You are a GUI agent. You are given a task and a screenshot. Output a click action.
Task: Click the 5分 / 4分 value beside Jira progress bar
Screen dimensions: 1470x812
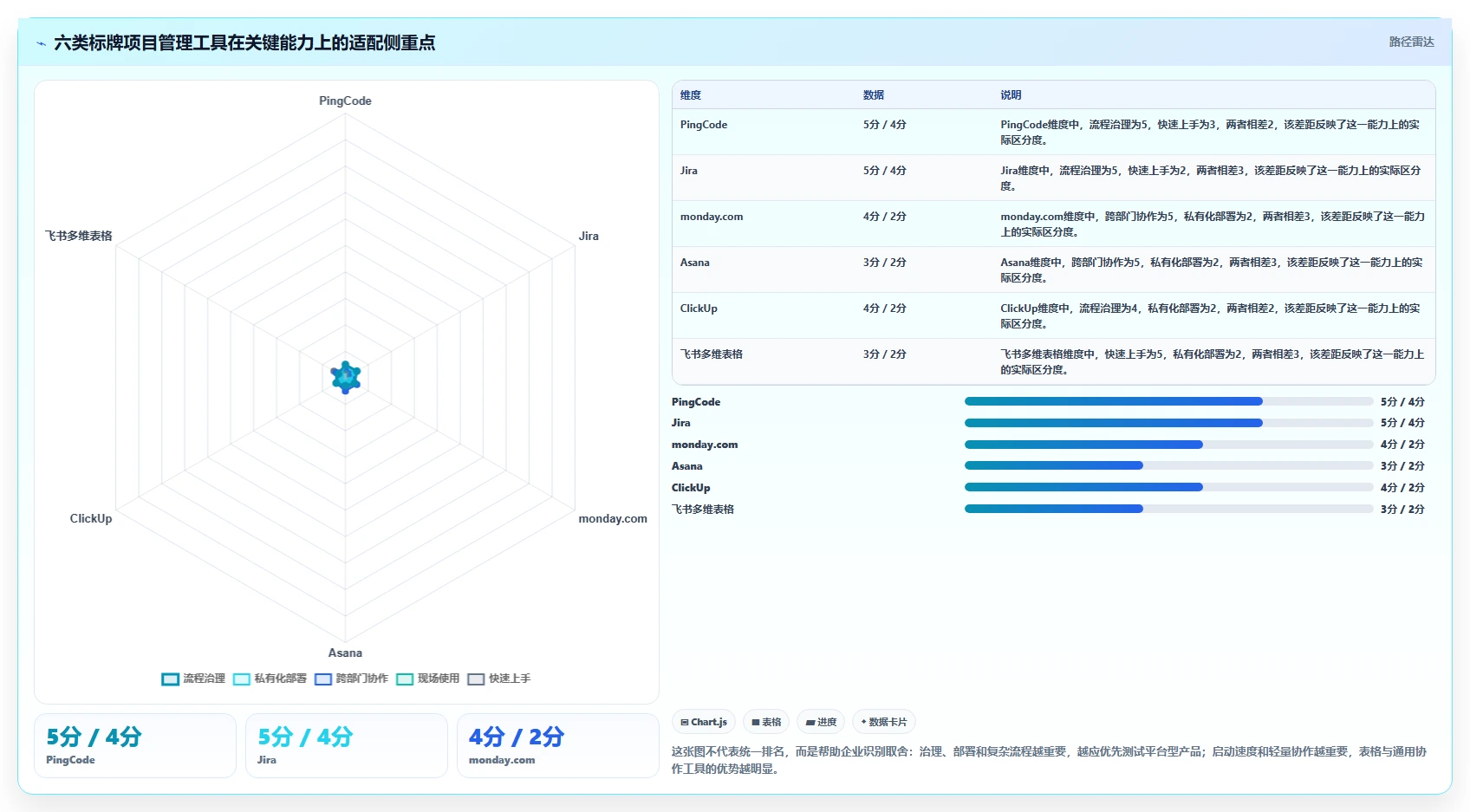(1402, 423)
